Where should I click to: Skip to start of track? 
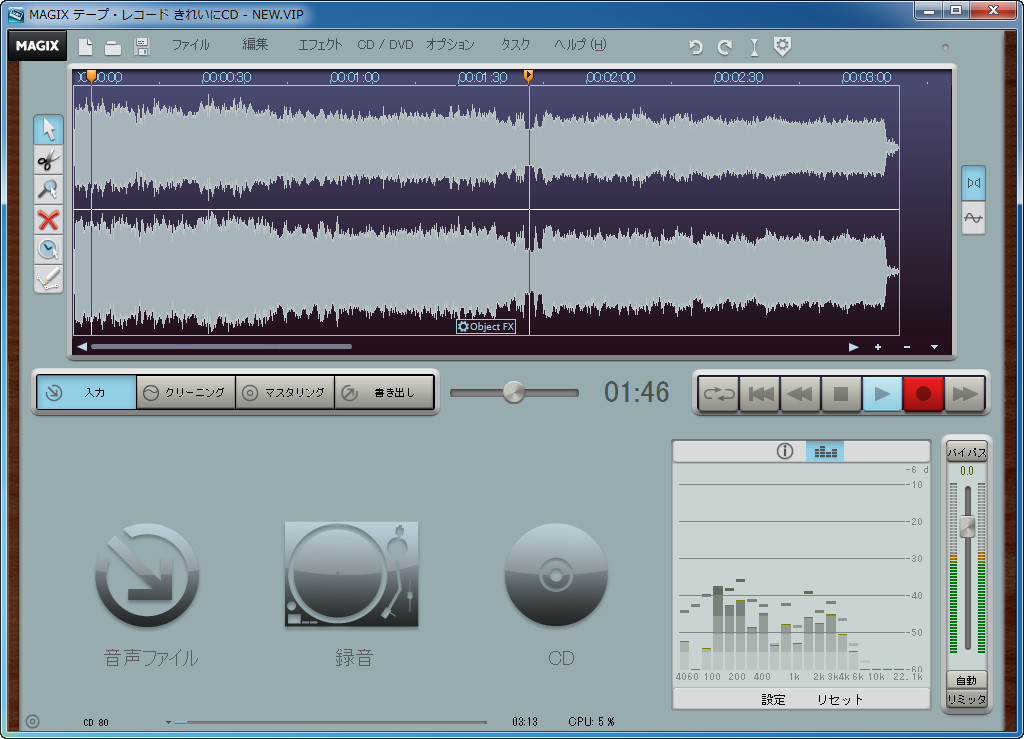point(760,394)
